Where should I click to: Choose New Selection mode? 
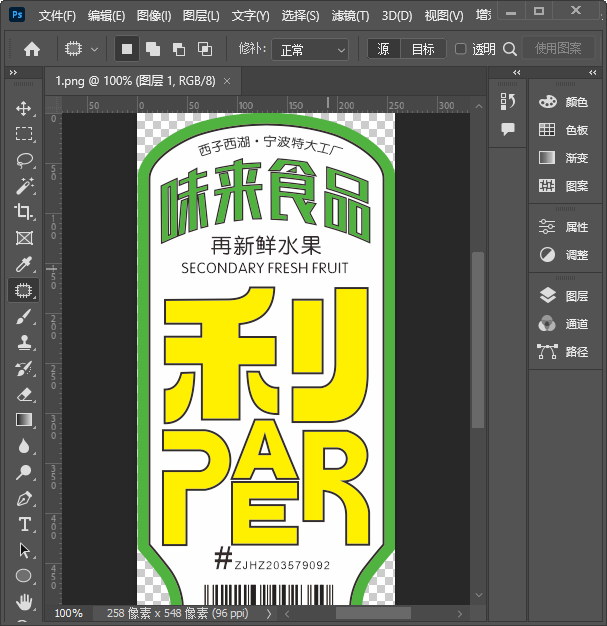pyautogui.click(x=127, y=49)
